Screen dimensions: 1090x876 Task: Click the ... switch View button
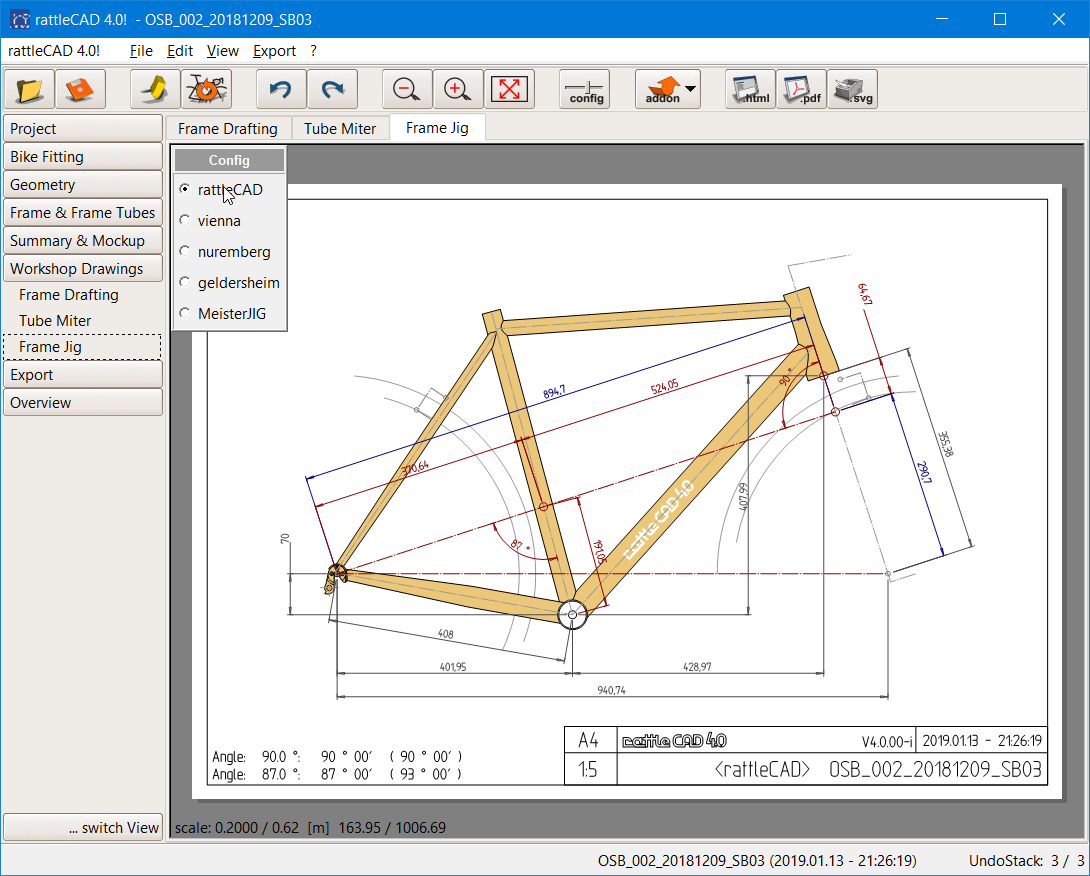pyautogui.click(x=83, y=827)
